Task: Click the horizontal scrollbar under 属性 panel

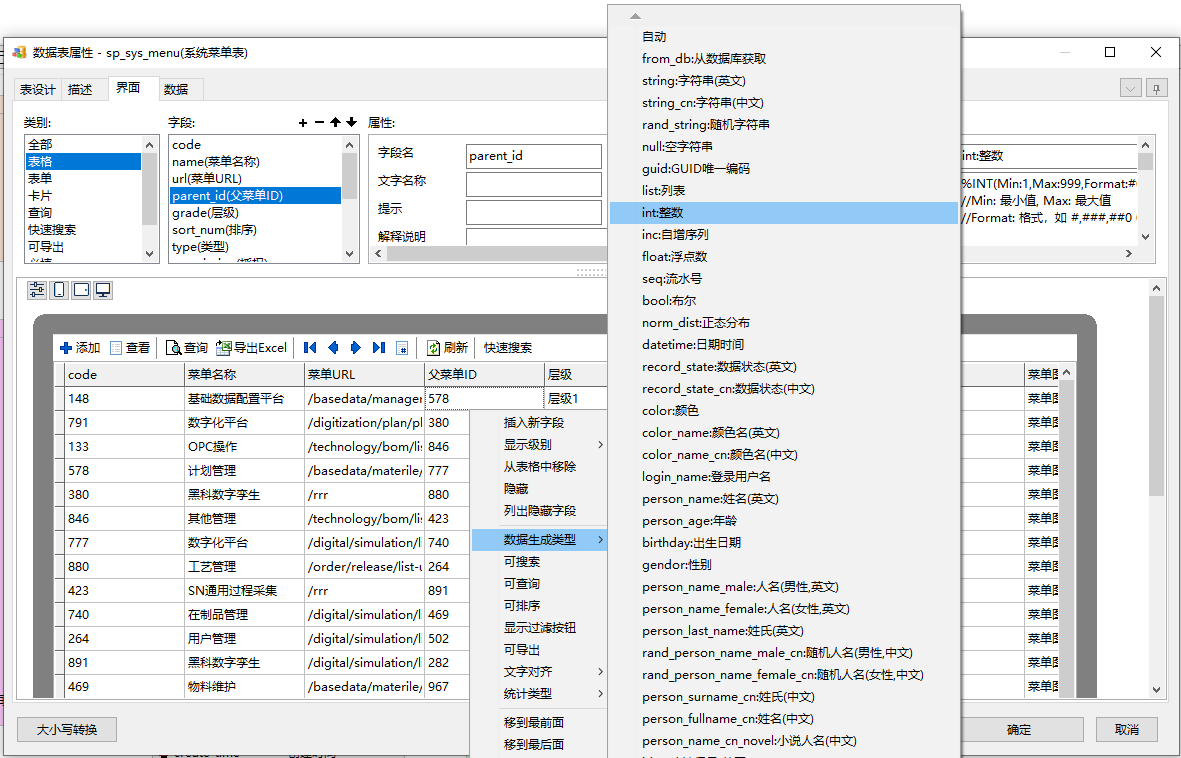Action: (497, 254)
